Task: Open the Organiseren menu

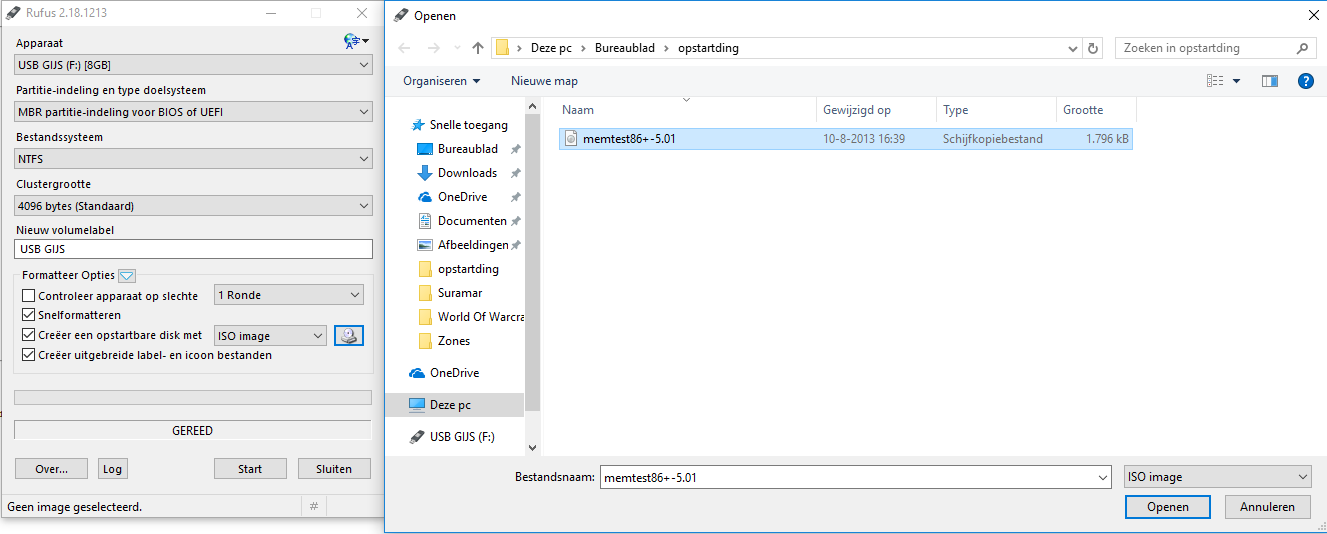Action: tap(441, 81)
